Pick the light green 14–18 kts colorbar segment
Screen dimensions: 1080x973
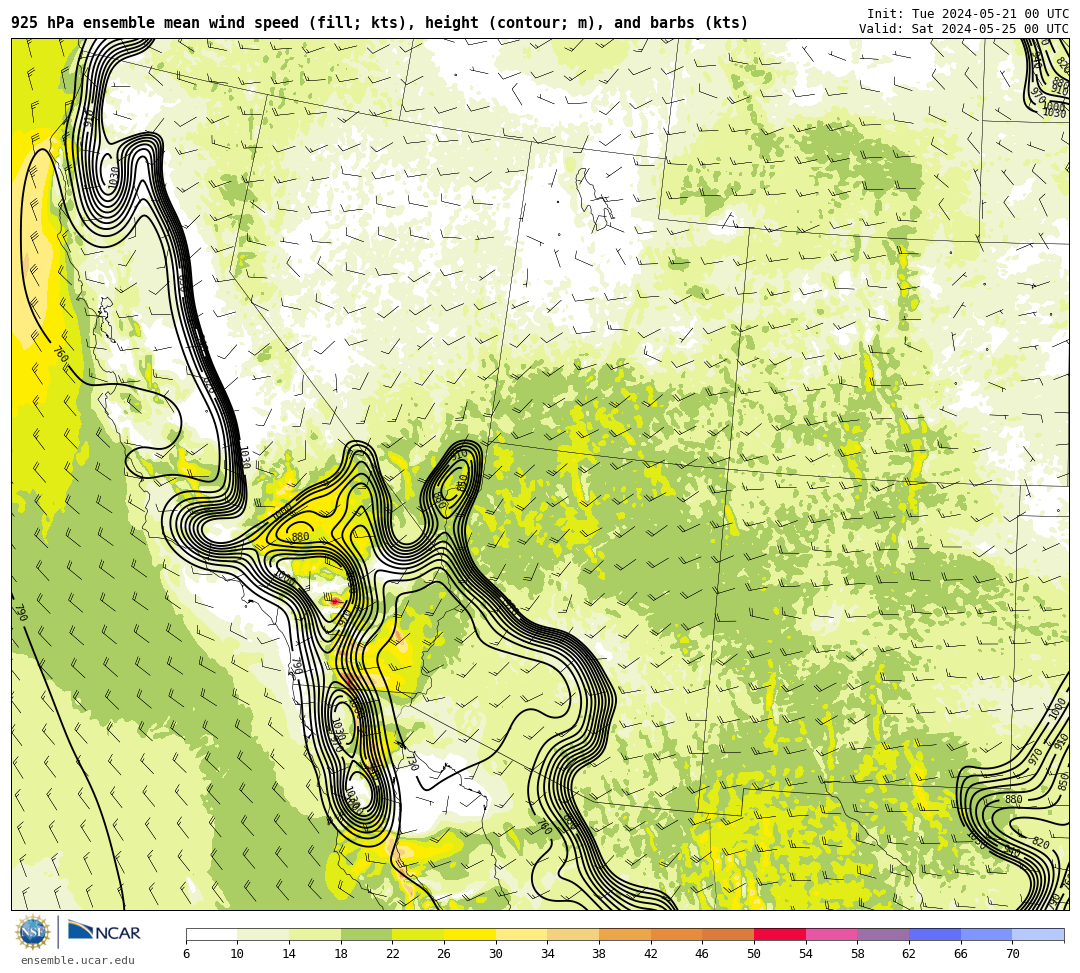pyautogui.click(x=315, y=934)
